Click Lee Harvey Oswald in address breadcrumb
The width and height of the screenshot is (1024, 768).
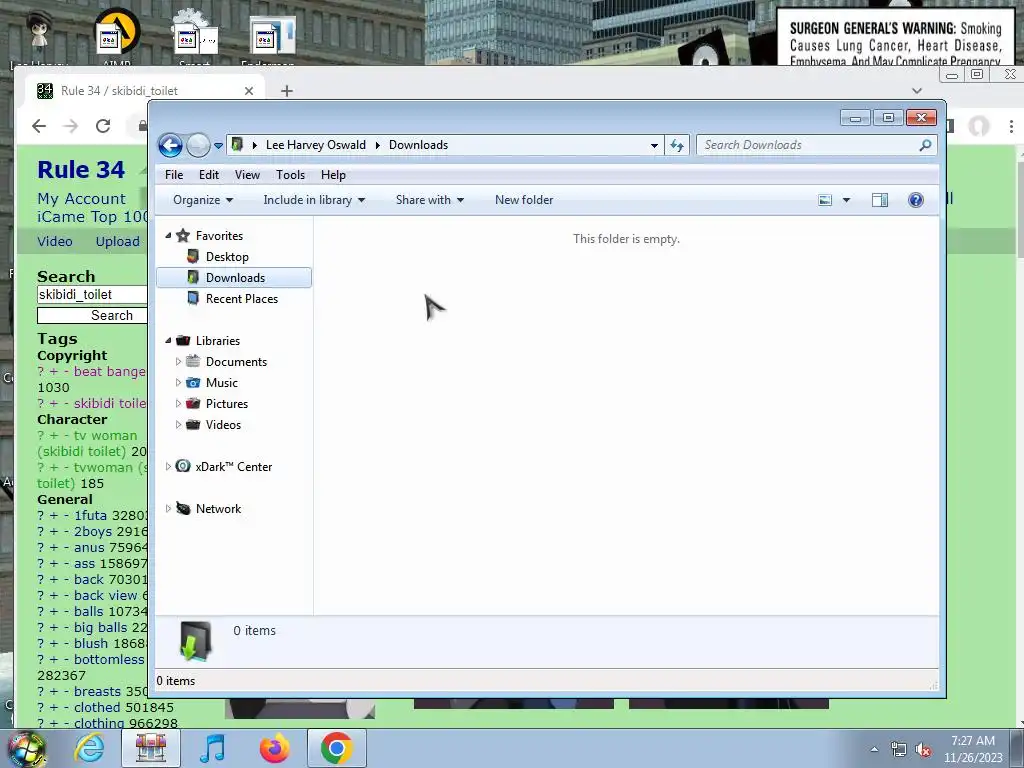pos(315,145)
